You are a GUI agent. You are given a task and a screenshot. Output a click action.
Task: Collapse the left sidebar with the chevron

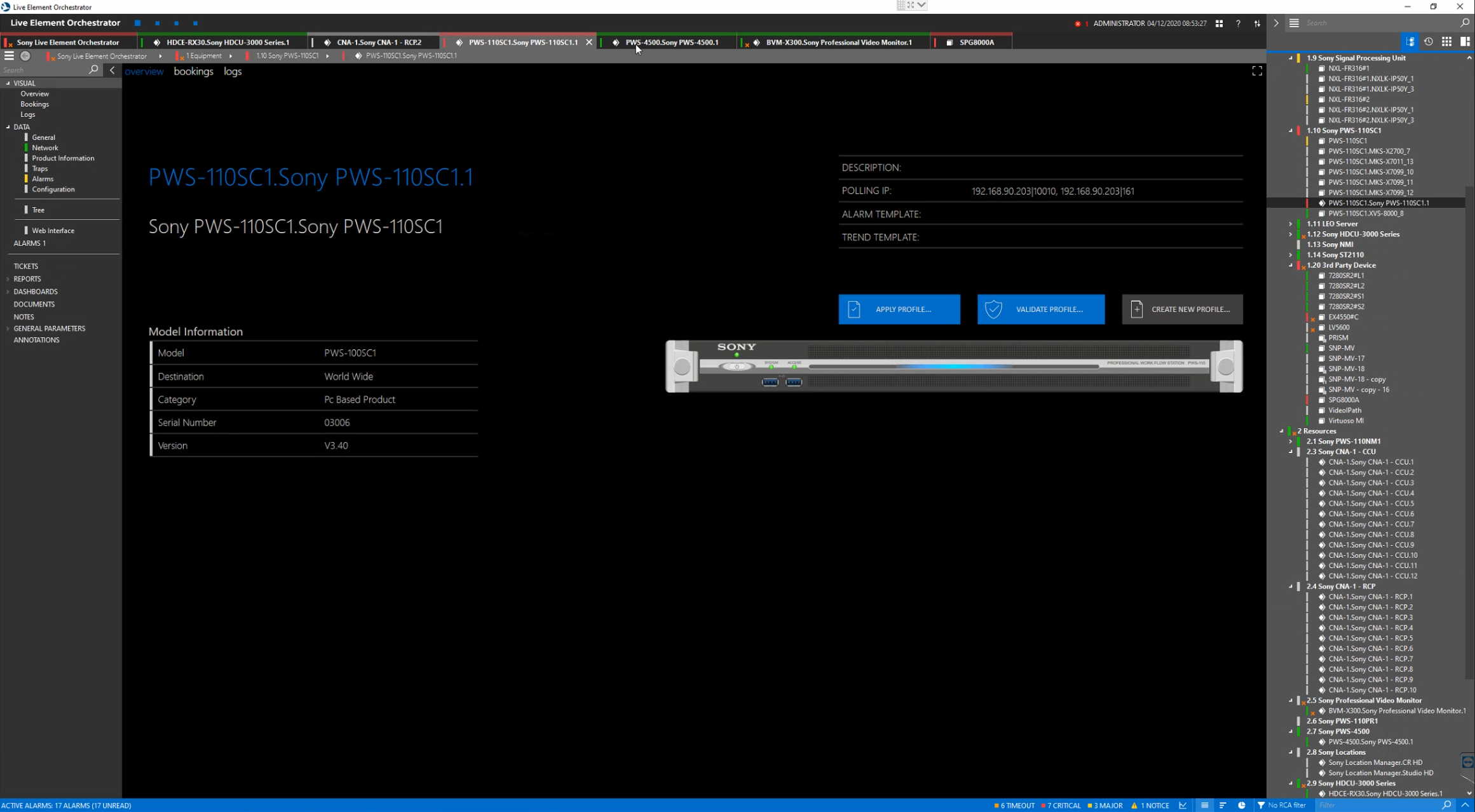click(x=112, y=70)
